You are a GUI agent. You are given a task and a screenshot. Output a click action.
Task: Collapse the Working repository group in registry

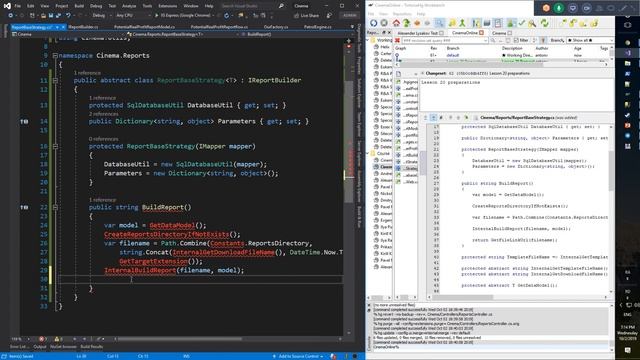[368, 40]
